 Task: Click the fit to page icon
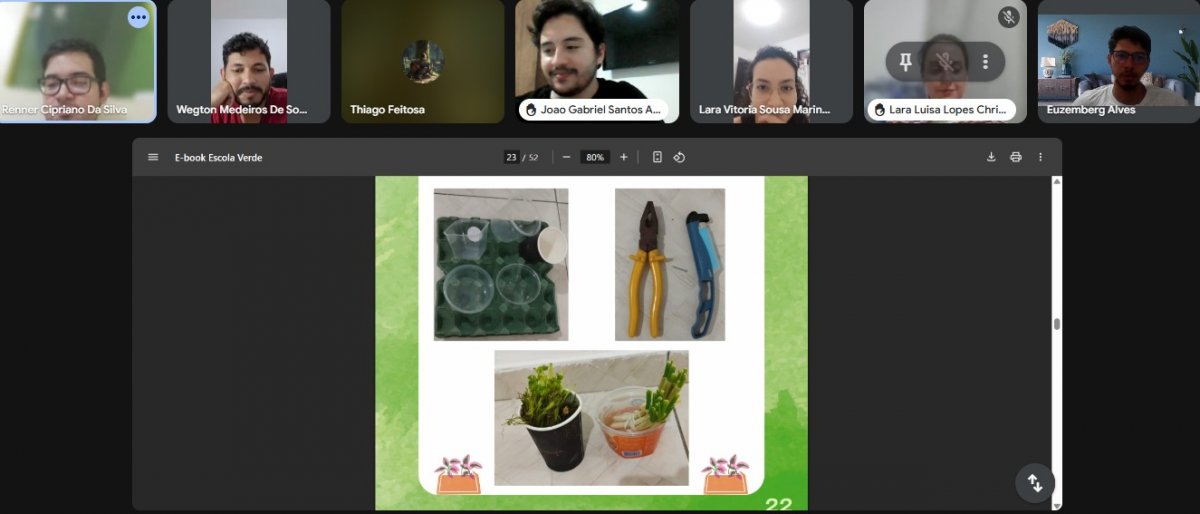[657, 157]
